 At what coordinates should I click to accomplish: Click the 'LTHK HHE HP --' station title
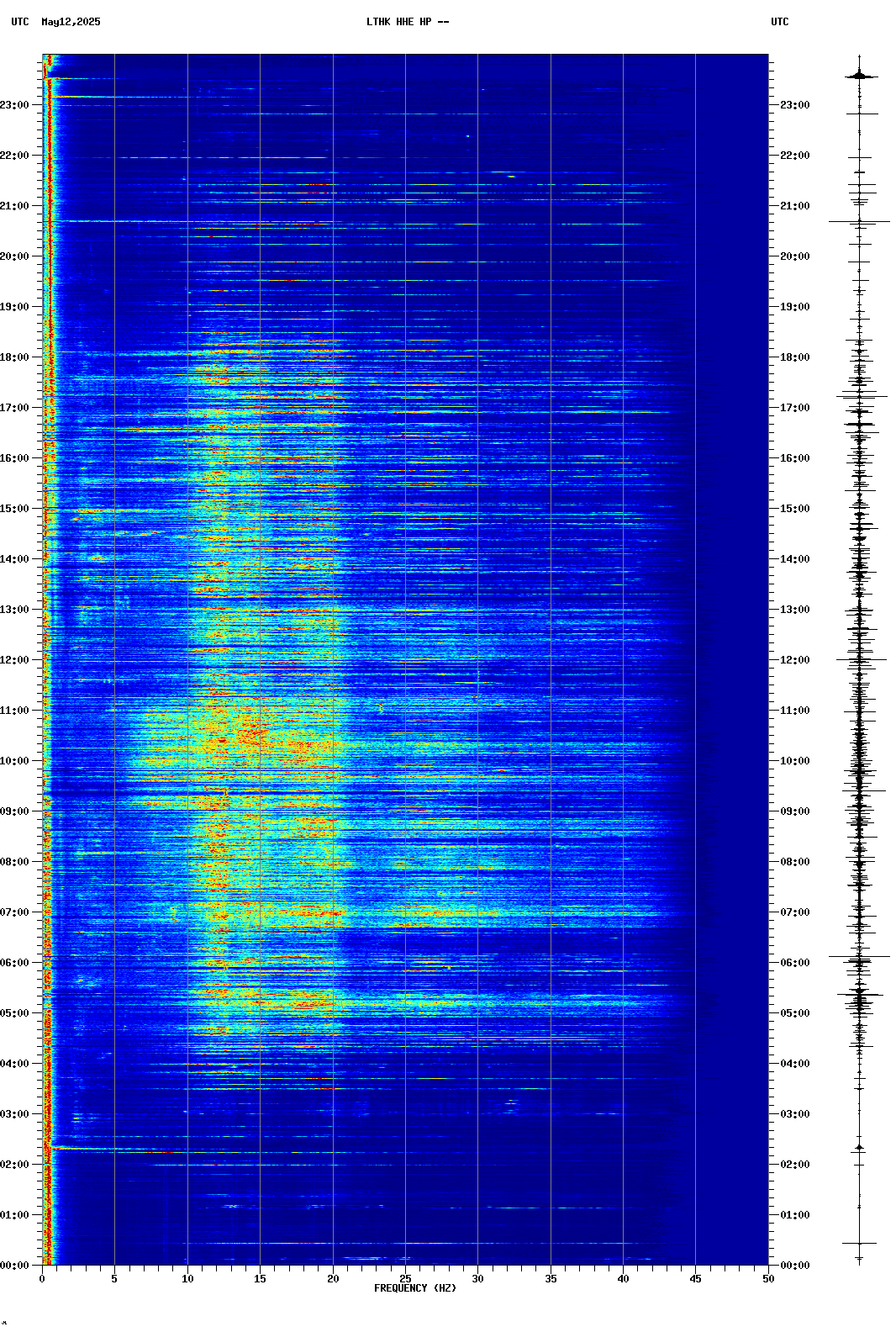(x=408, y=22)
